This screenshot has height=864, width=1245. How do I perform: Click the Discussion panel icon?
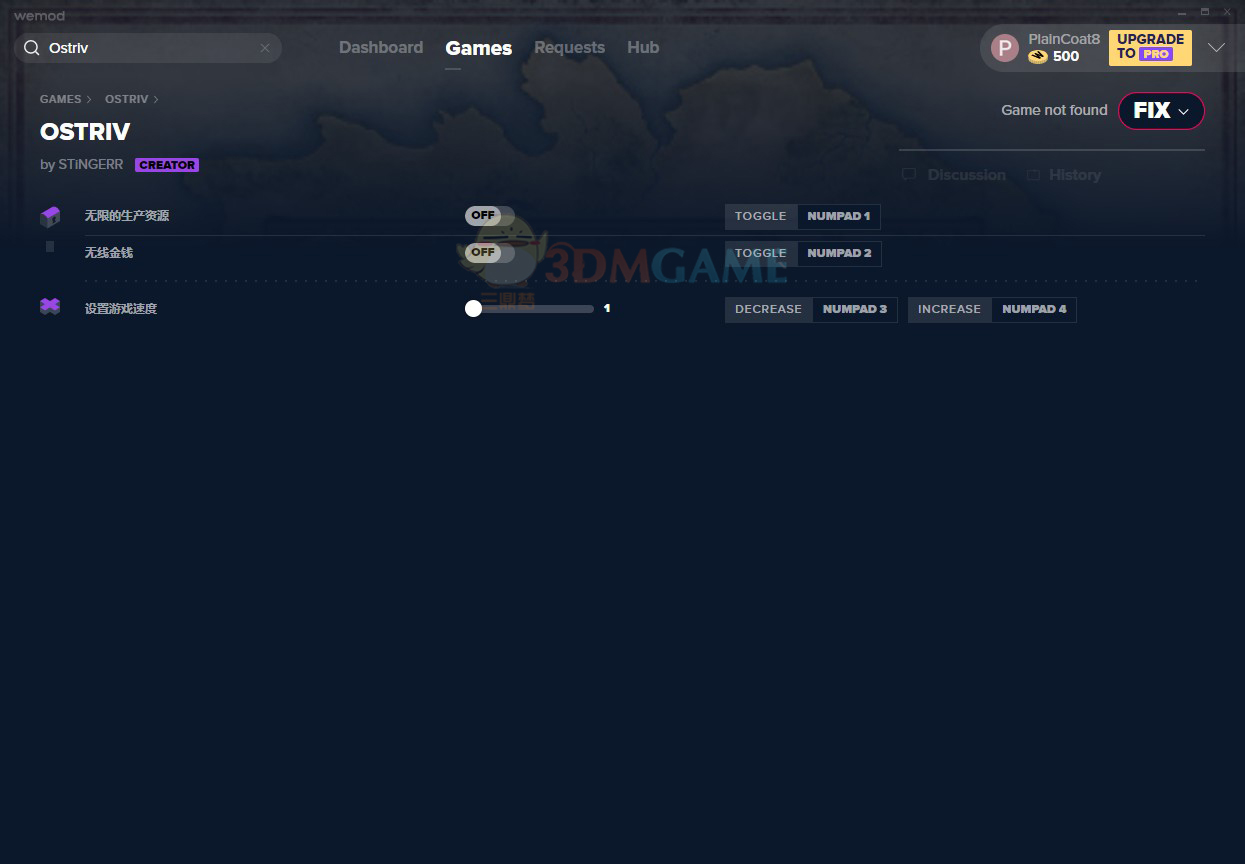pyautogui.click(x=909, y=175)
